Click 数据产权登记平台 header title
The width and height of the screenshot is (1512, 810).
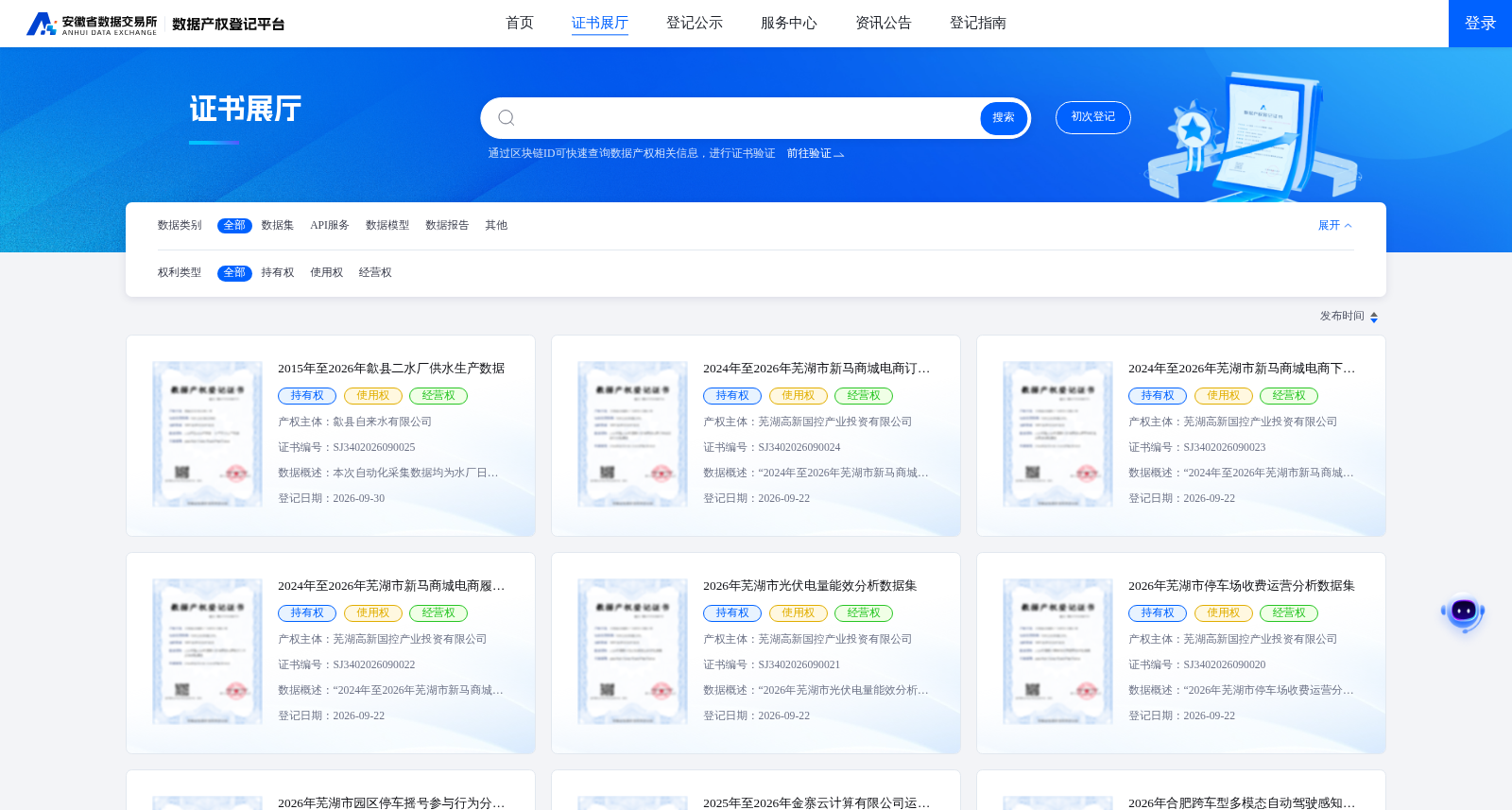[229, 25]
